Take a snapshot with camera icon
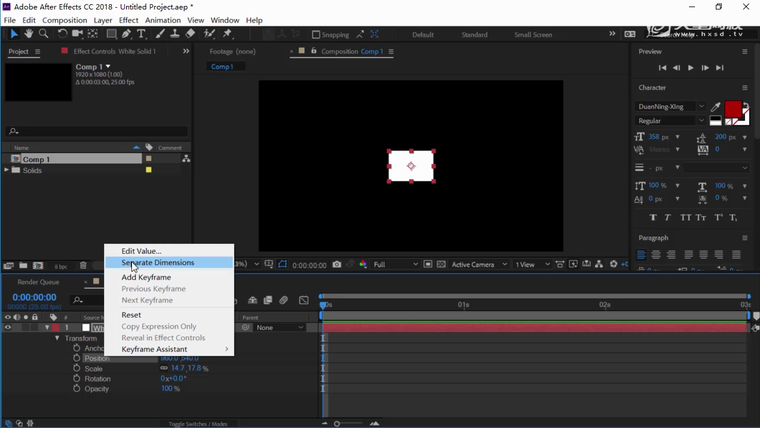This screenshot has height=428, width=760. coord(337,265)
